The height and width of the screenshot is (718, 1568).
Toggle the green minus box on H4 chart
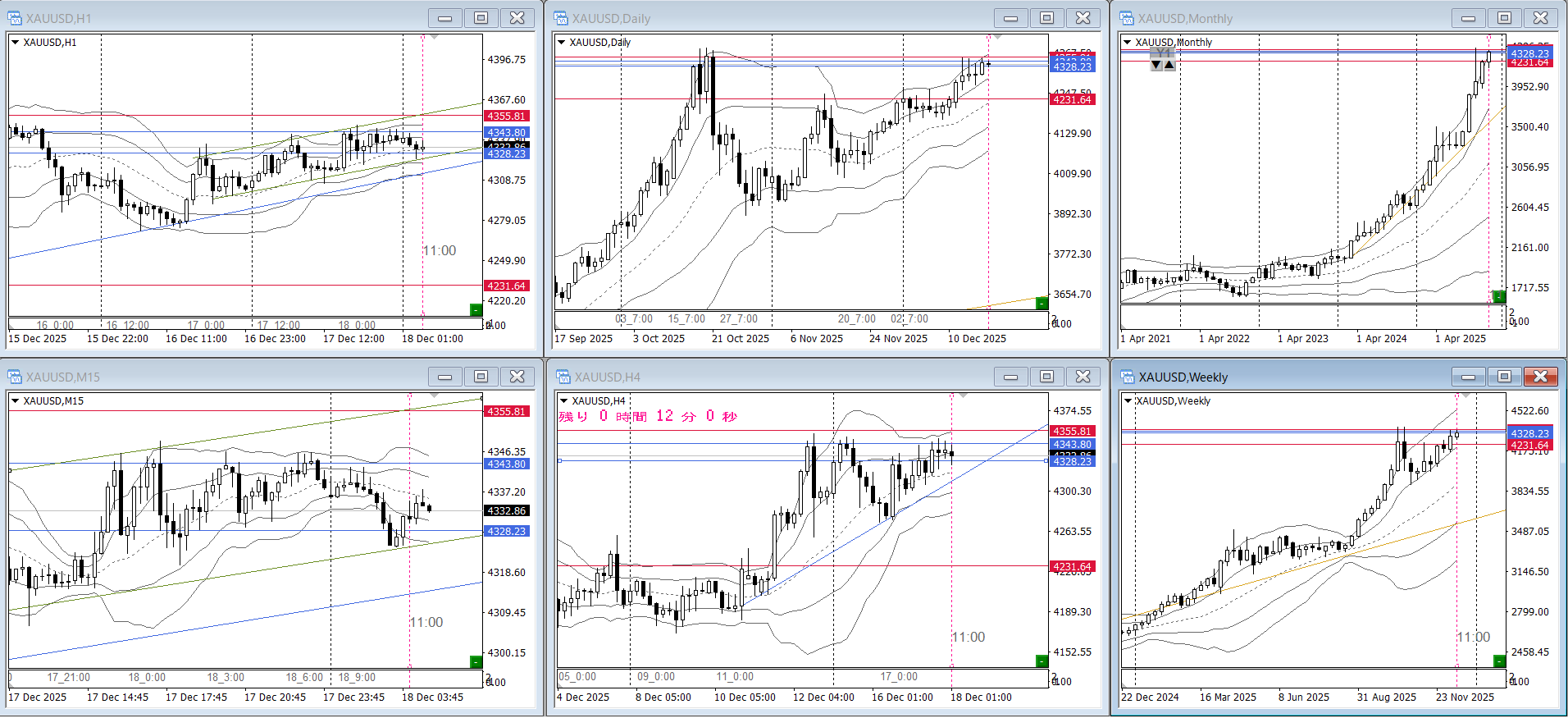pyautogui.click(x=1042, y=661)
